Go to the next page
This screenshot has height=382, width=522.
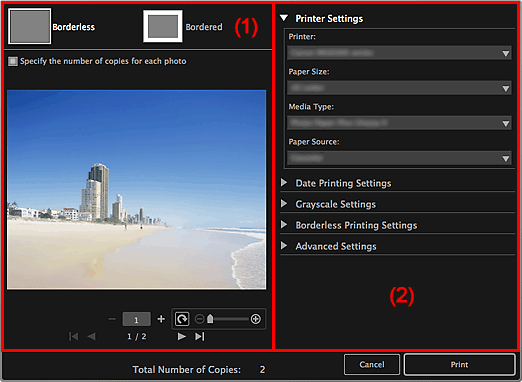pos(182,337)
